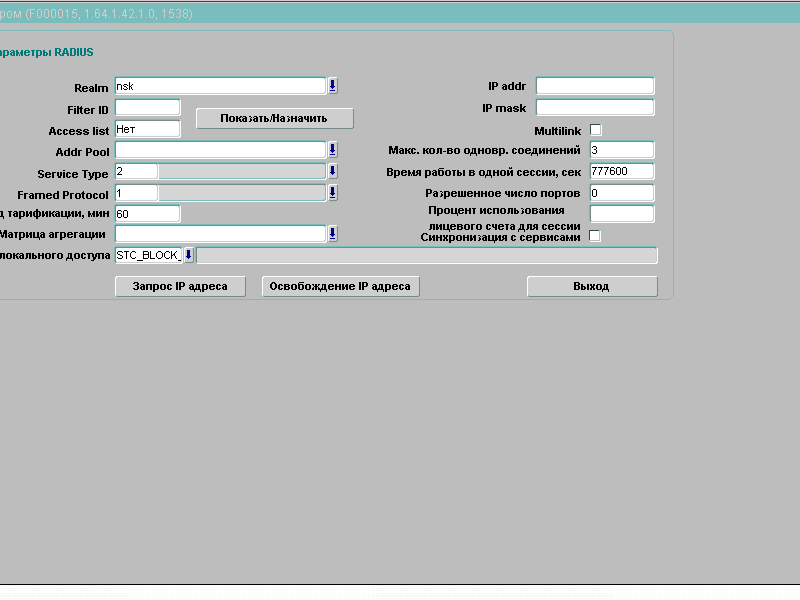
Task: Focus the STC_BLOCK local access field
Action: click(148, 255)
